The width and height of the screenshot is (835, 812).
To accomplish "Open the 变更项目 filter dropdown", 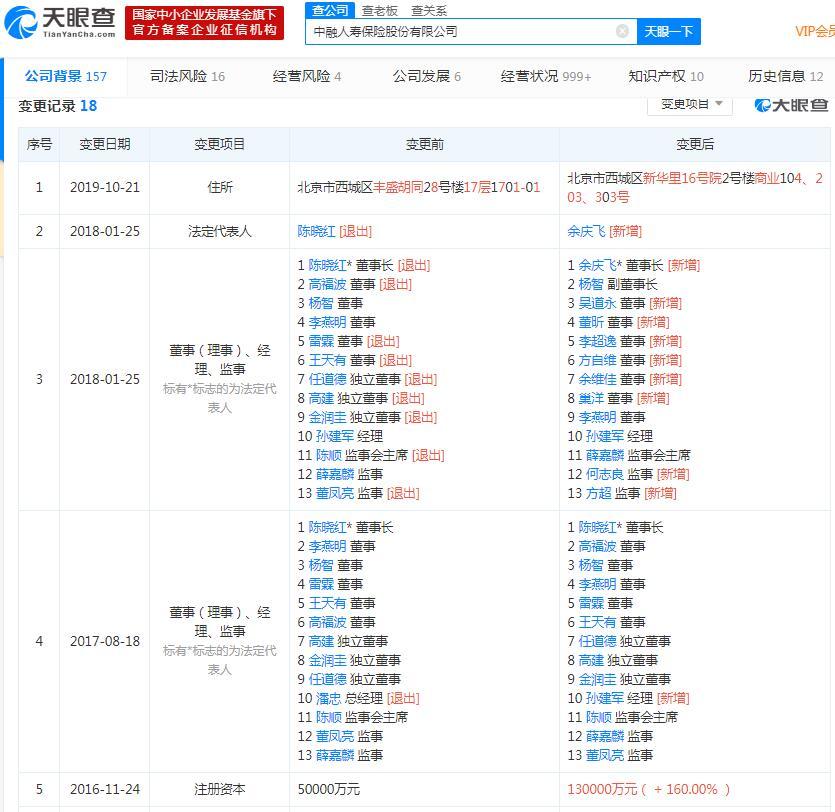I will 690,104.
